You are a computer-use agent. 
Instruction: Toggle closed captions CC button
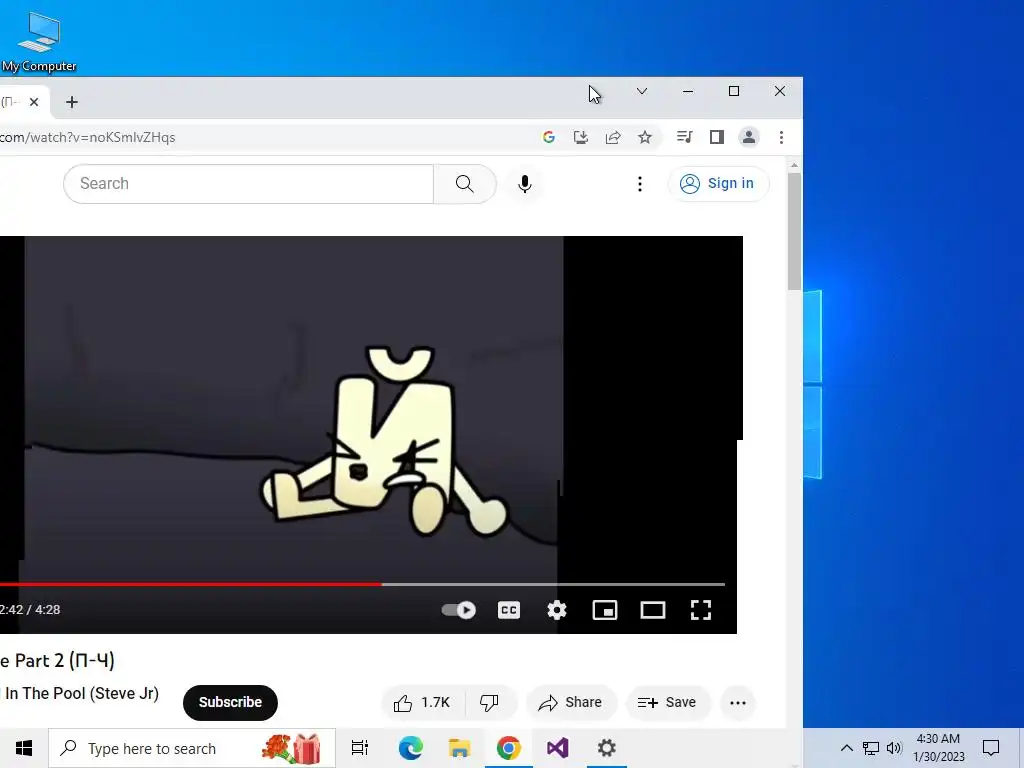[509, 610]
